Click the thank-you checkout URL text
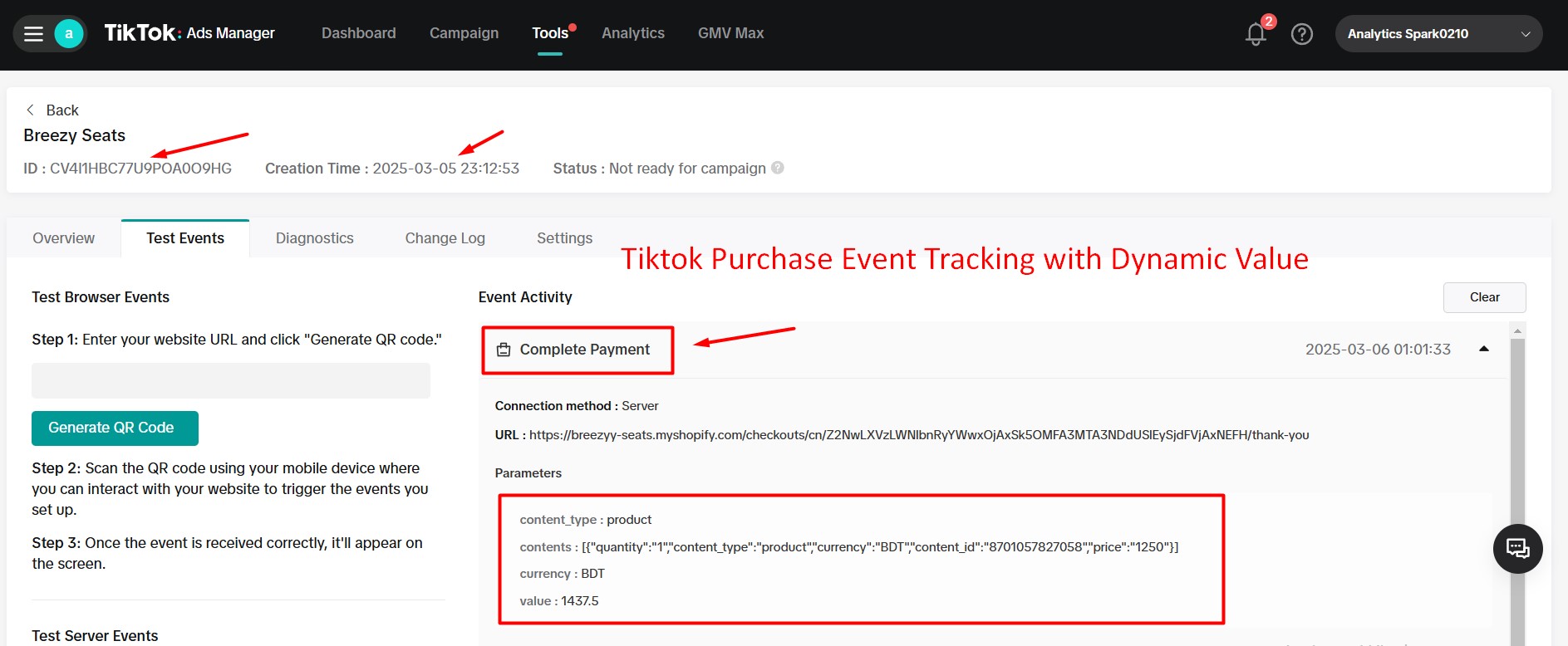Viewport: 1568px width, 646px height. 919,435
